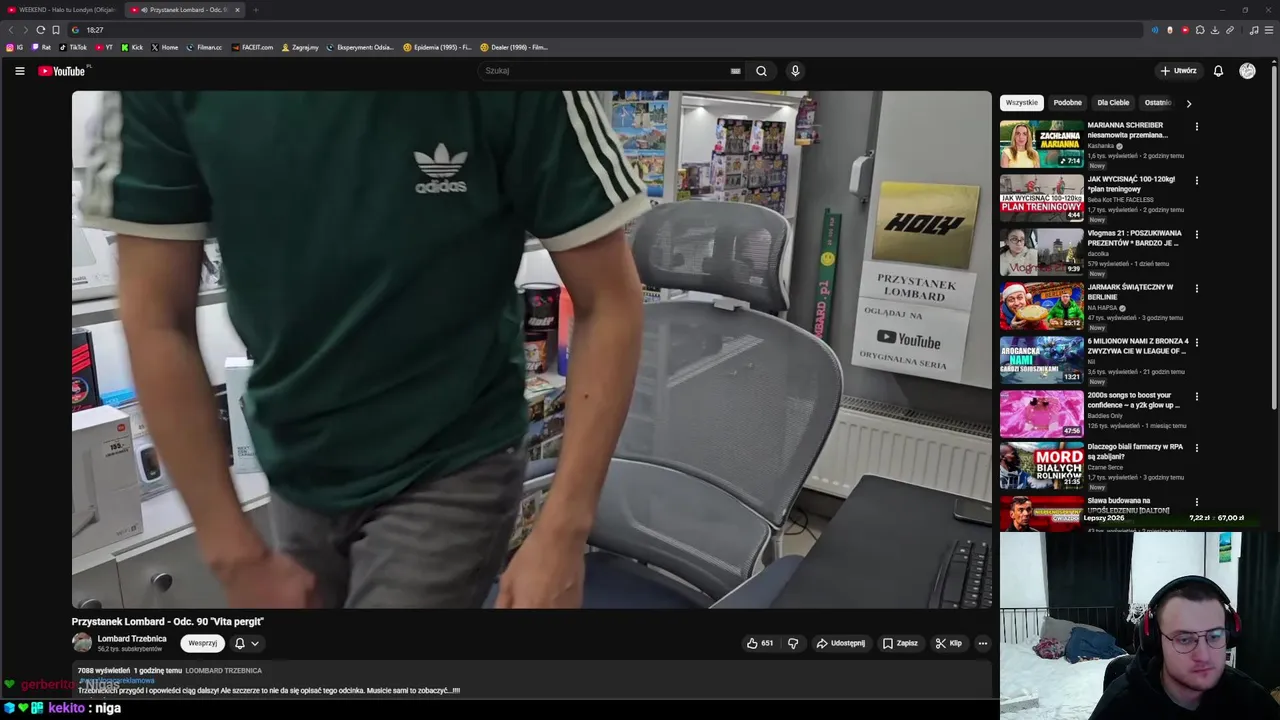Screen dimensions: 1280x720
Task: Copy link with chain icon in toolbar
Action: tap(1230, 30)
